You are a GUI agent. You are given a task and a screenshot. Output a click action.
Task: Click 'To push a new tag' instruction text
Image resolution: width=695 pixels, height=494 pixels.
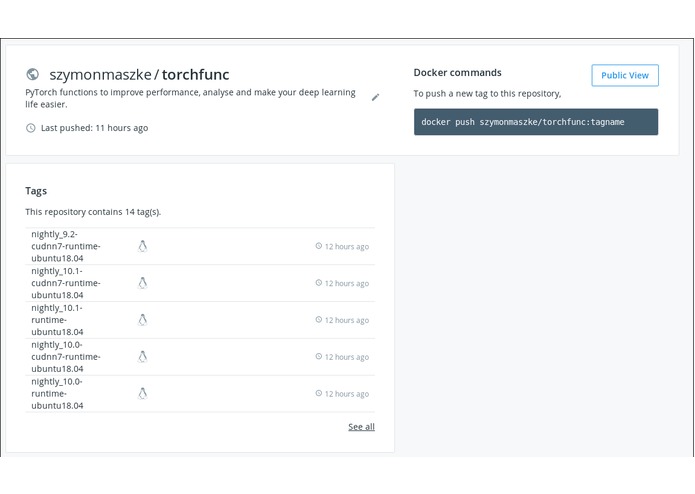point(487,94)
